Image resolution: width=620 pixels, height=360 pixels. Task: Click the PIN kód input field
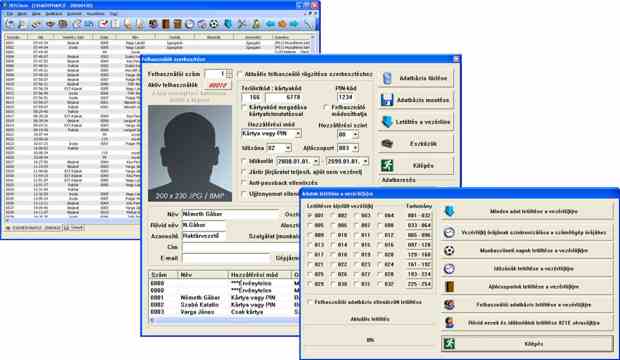pyautogui.click(x=345, y=97)
